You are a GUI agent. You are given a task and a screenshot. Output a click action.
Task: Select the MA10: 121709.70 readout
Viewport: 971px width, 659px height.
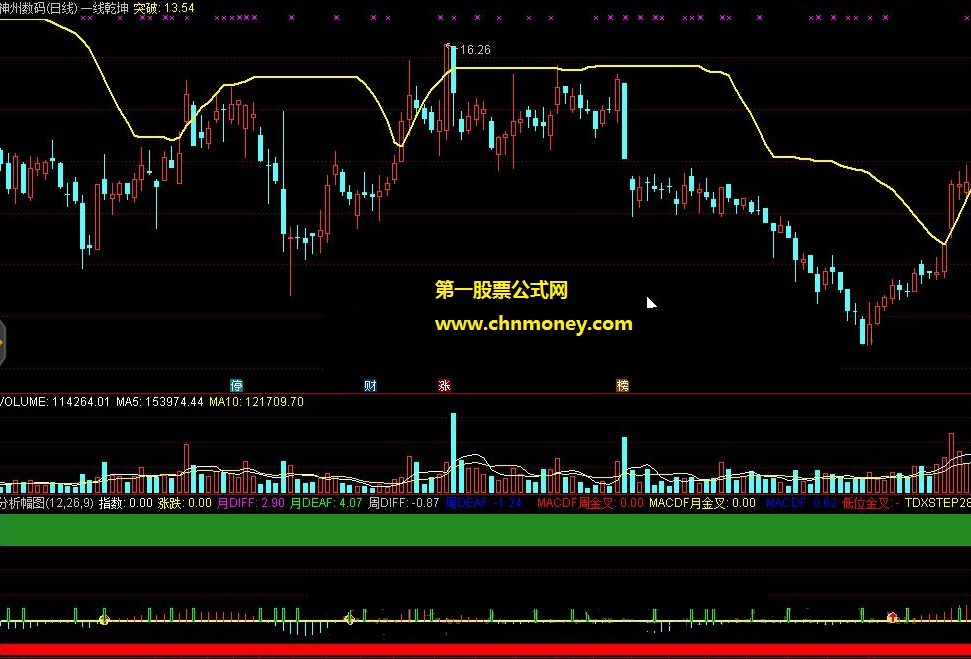[x=256, y=402]
